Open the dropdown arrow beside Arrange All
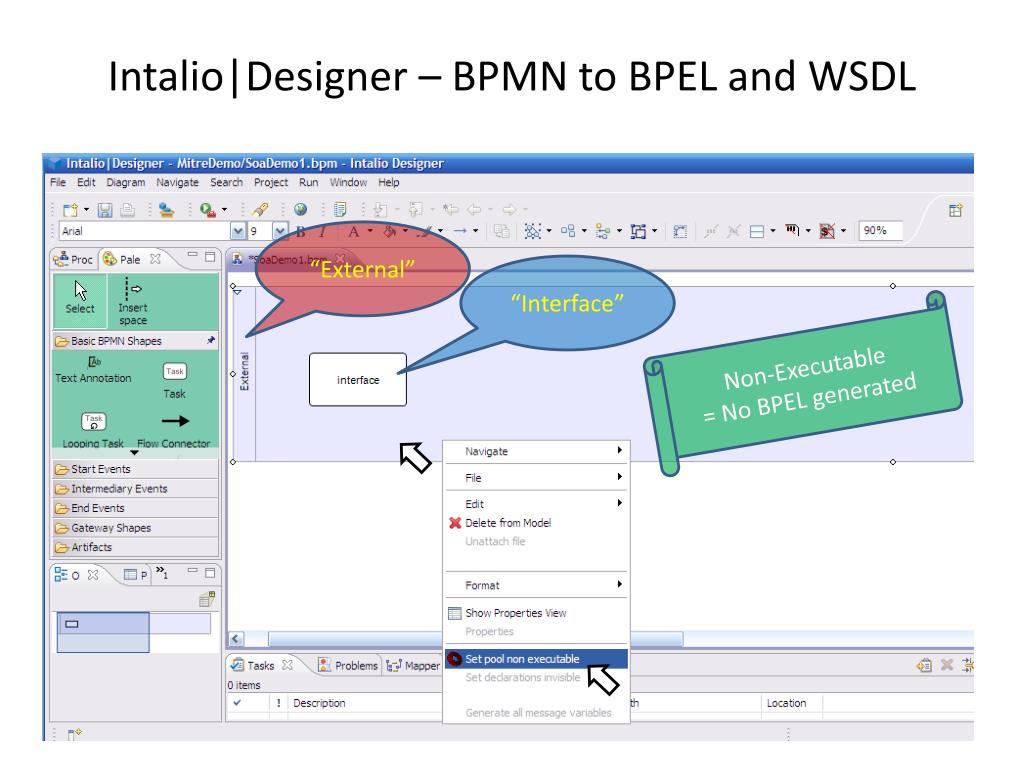The width and height of the screenshot is (1024, 768). [583, 231]
